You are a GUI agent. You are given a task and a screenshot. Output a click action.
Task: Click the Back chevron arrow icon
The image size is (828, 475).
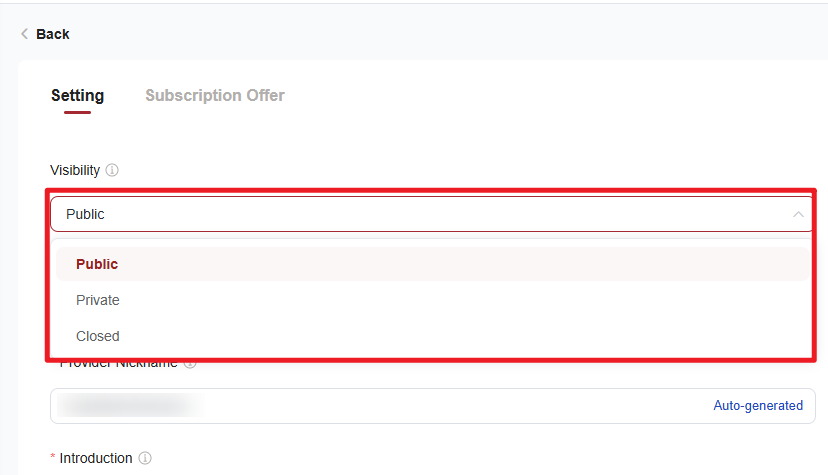(x=24, y=34)
